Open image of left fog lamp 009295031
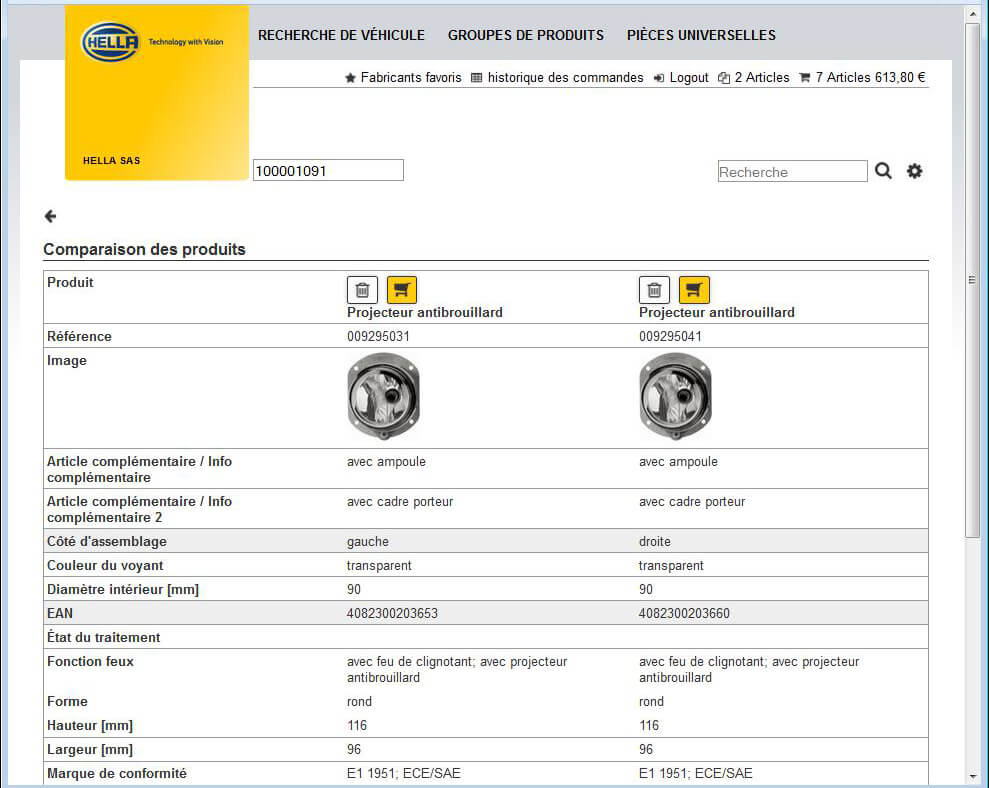The height and width of the screenshot is (788, 989). (383, 396)
